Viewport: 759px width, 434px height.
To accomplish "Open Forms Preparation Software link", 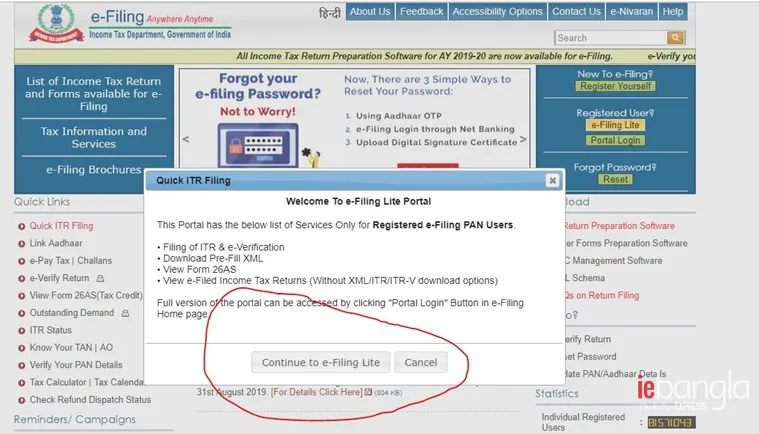I will click(x=626, y=243).
